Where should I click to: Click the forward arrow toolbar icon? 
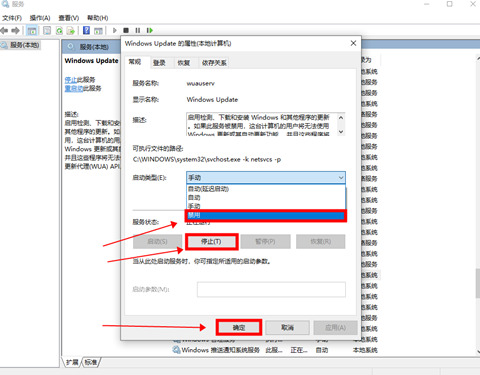(x=15, y=31)
